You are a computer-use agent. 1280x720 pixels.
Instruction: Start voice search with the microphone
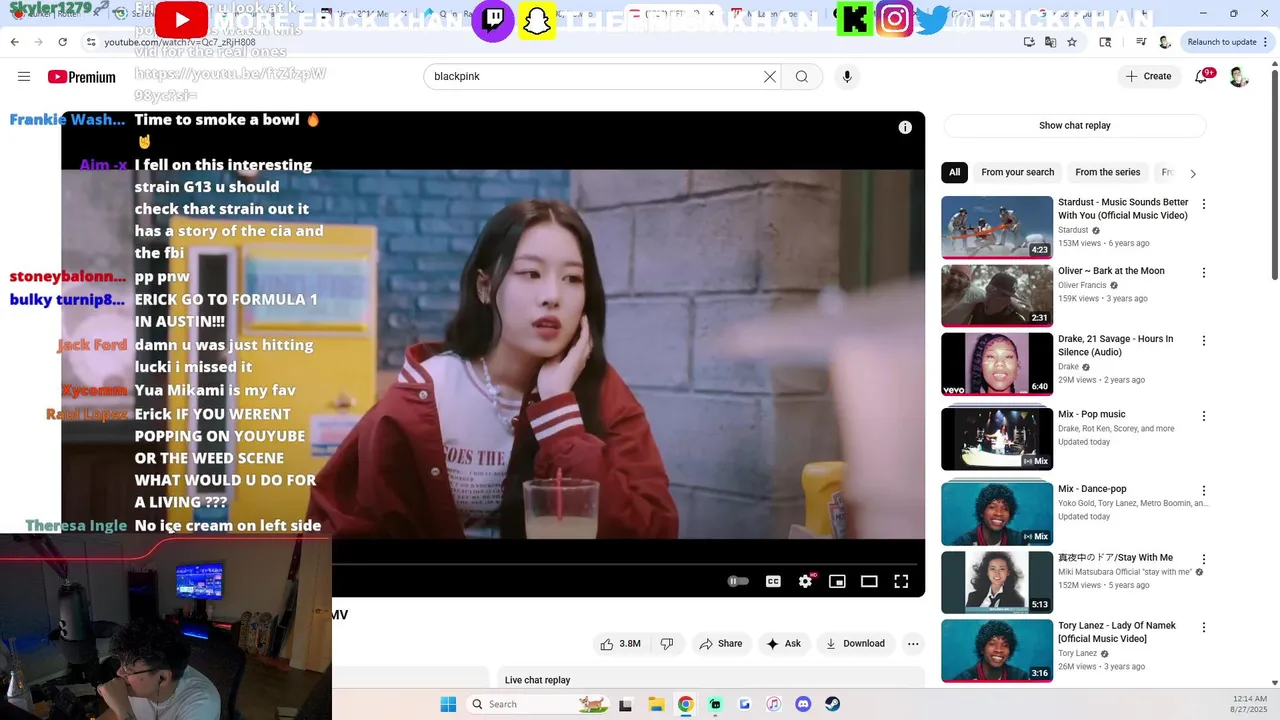(x=847, y=77)
